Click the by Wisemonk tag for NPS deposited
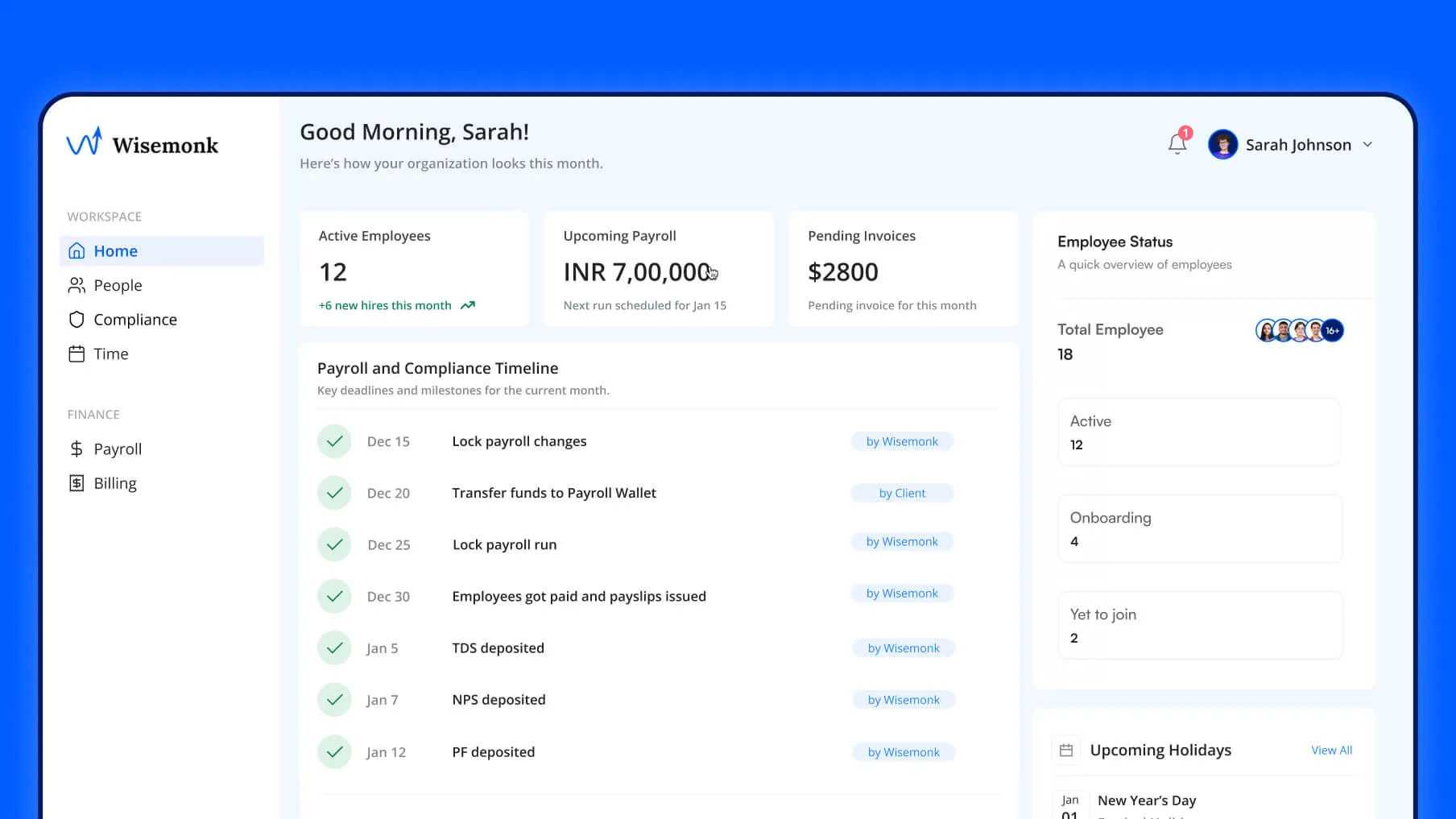 [904, 700]
